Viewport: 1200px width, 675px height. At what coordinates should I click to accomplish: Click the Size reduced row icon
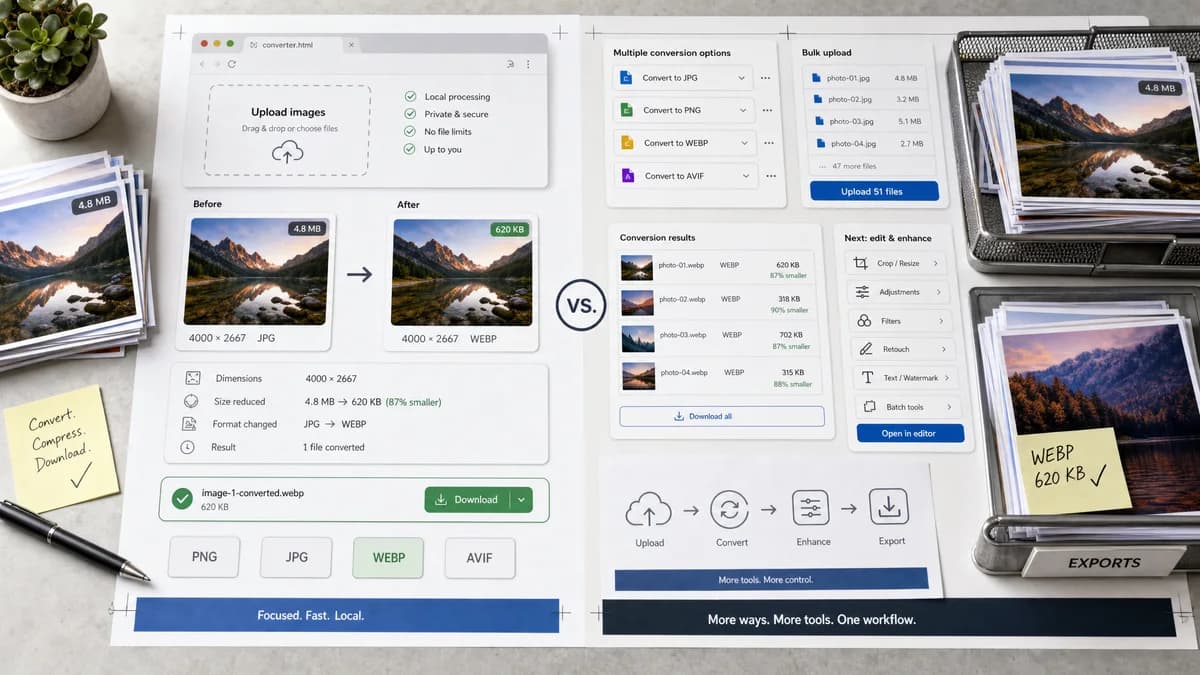pyautogui.click(x=191, y=401)
